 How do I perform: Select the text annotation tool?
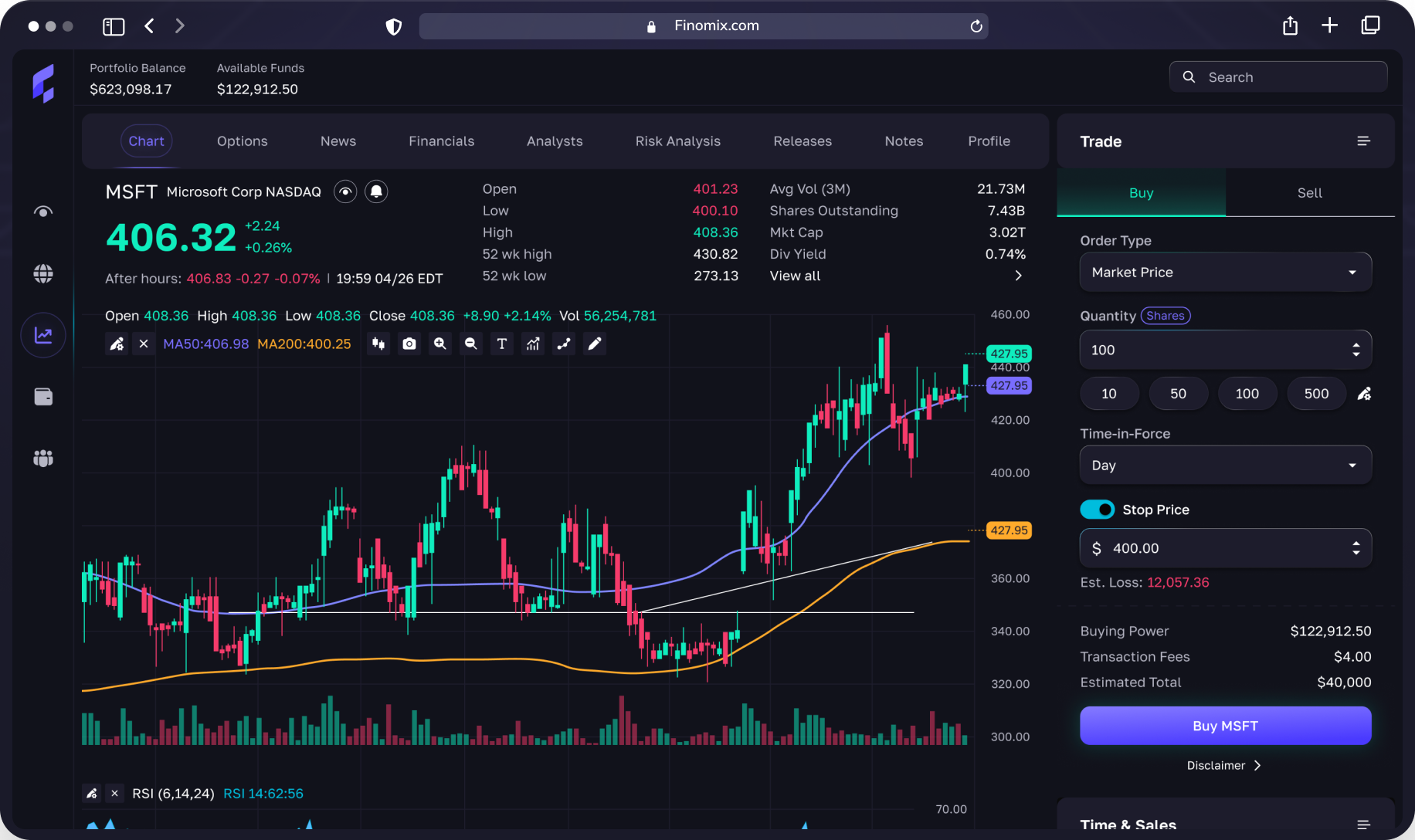point(502,344)
